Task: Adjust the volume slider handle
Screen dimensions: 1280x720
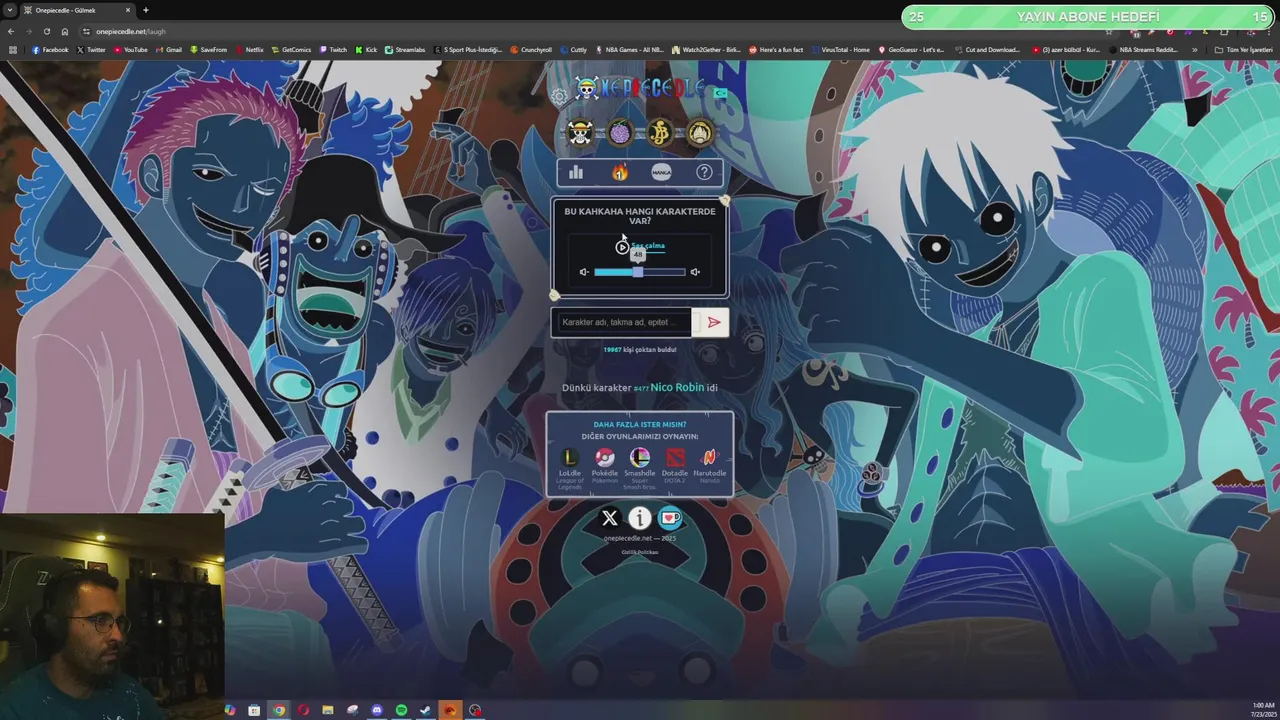Action: tap(638, 272)
